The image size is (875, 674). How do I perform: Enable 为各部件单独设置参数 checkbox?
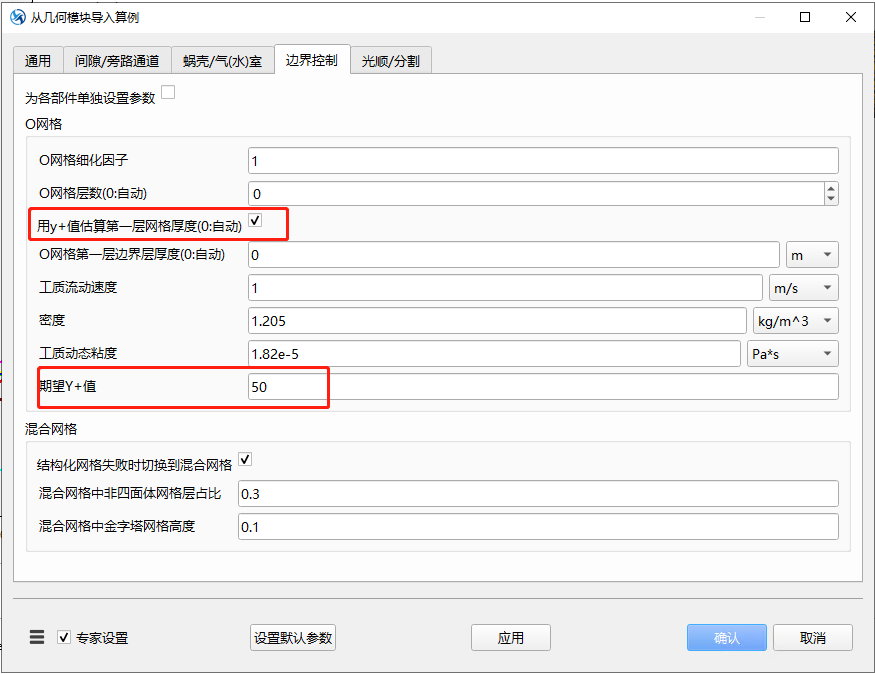click(x=168, y=90)
